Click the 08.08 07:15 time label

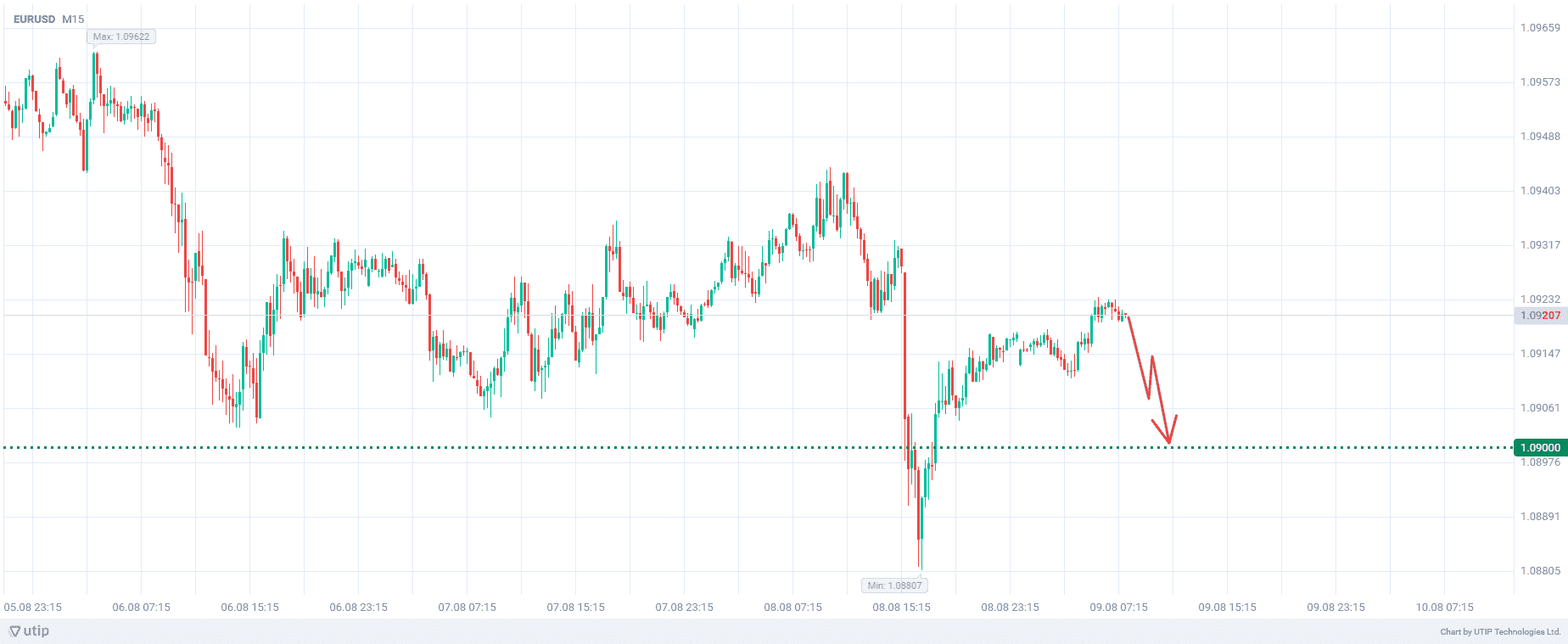click(x=793, y=607)
